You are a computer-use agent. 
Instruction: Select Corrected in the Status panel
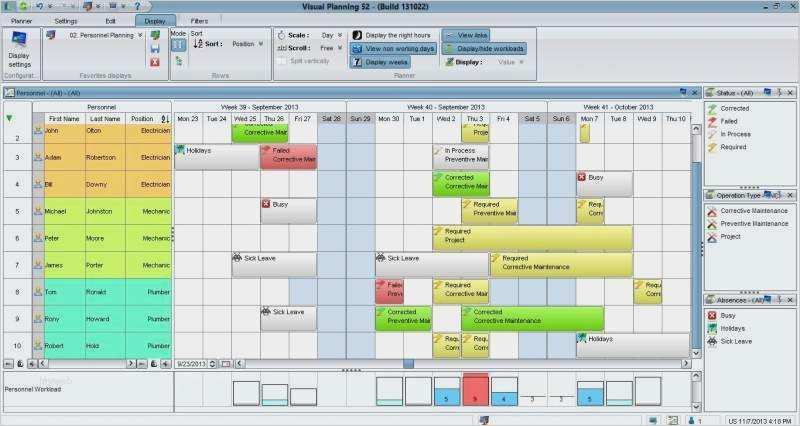(729, 108)
